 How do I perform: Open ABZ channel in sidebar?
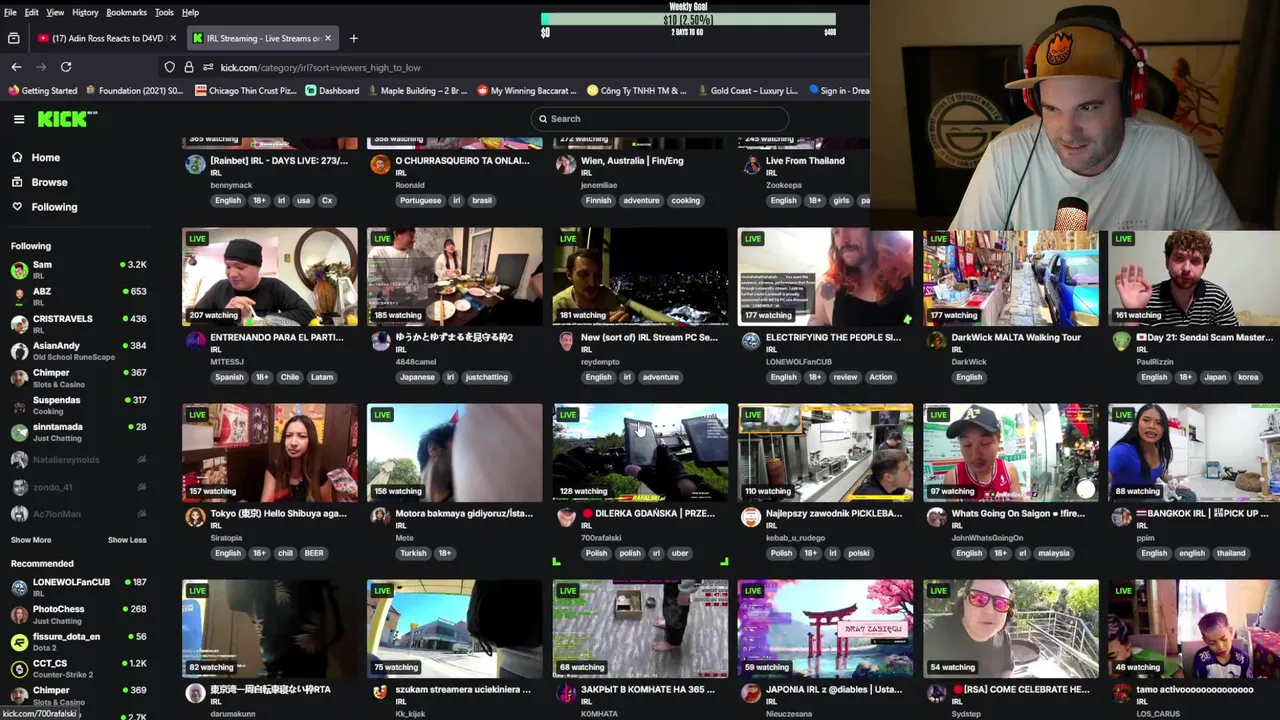click(78, 296)
